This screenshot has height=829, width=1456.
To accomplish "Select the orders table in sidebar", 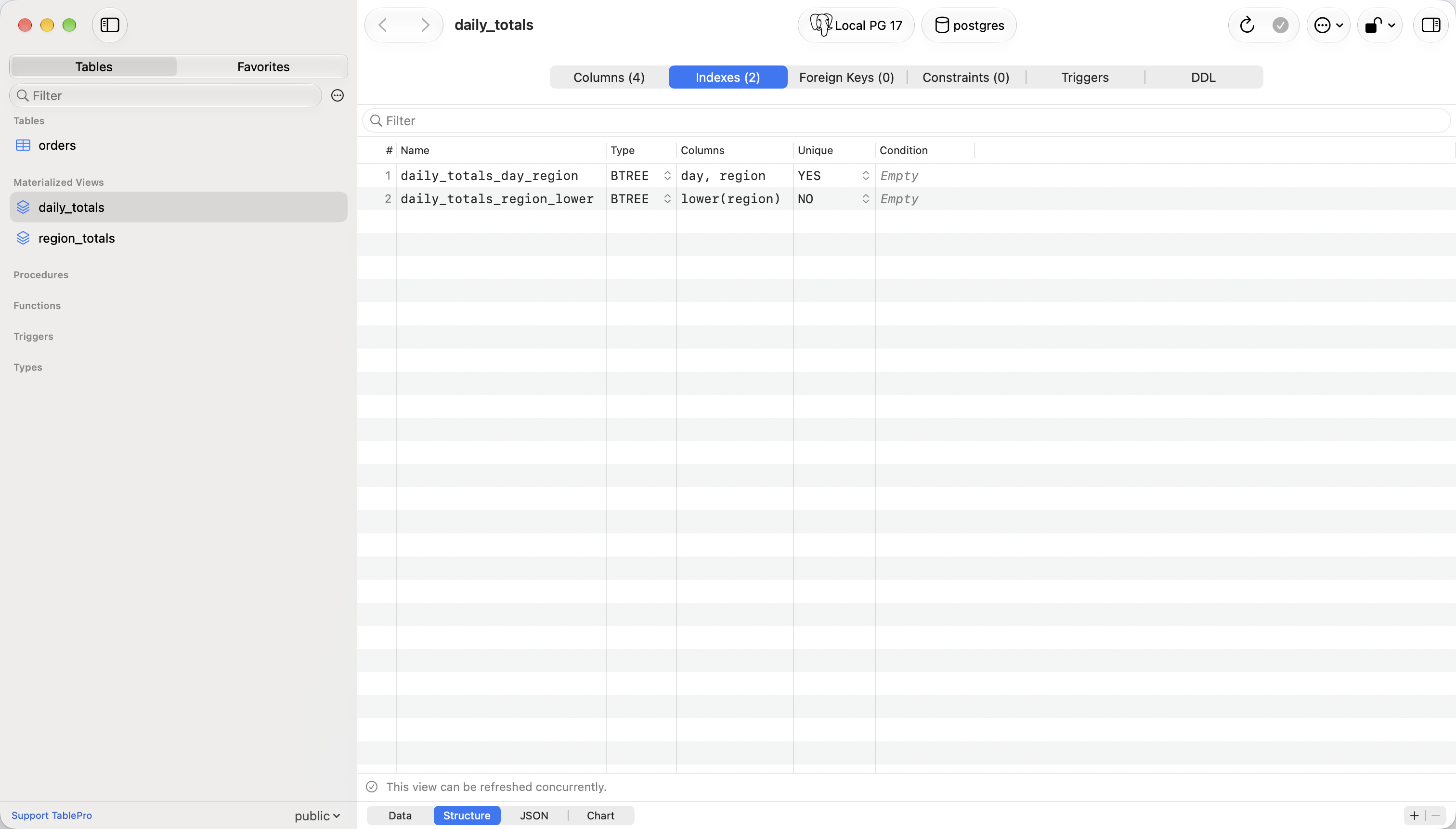I will point(178,145).
